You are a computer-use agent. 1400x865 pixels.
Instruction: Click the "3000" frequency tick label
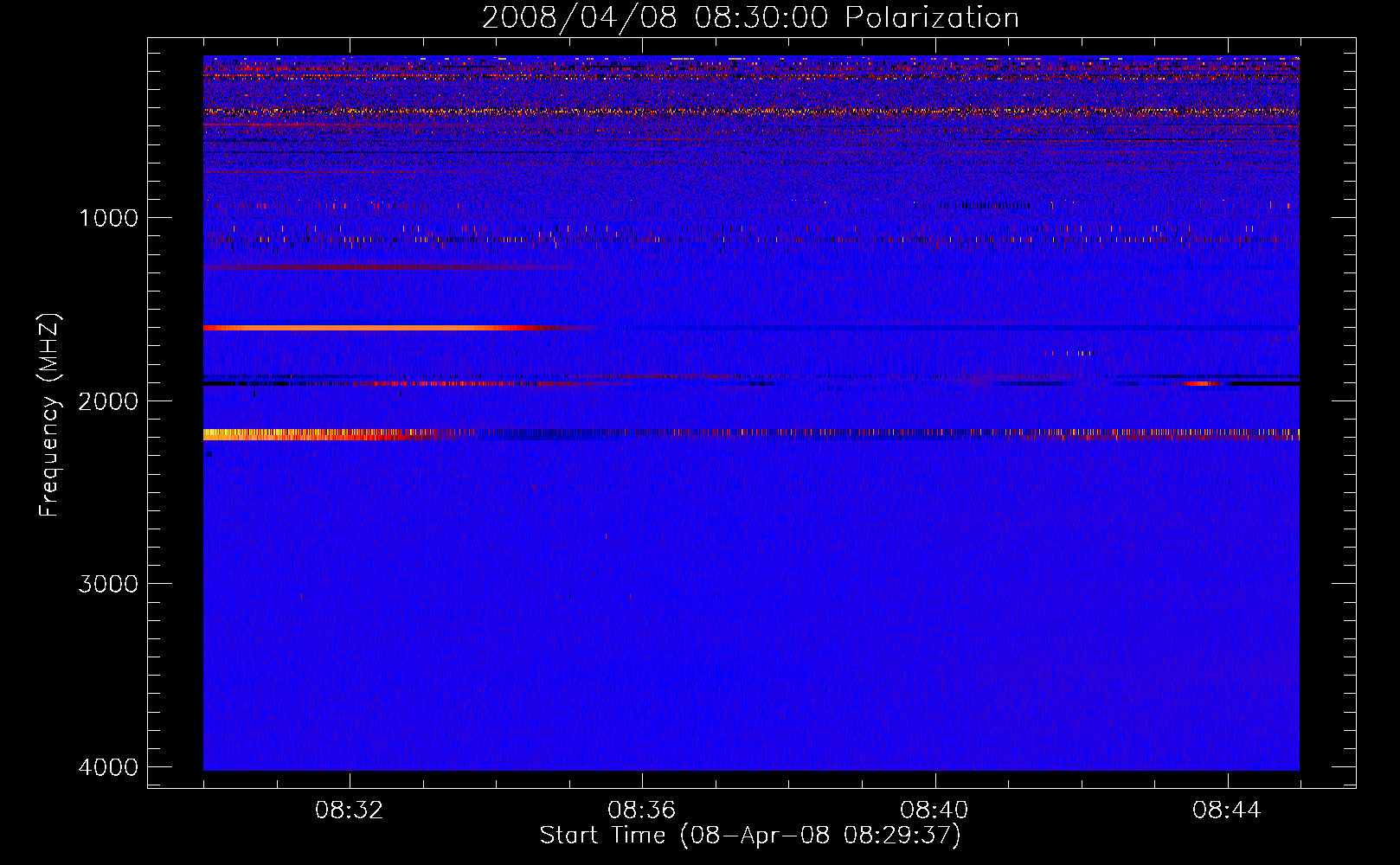click(108, 584)
